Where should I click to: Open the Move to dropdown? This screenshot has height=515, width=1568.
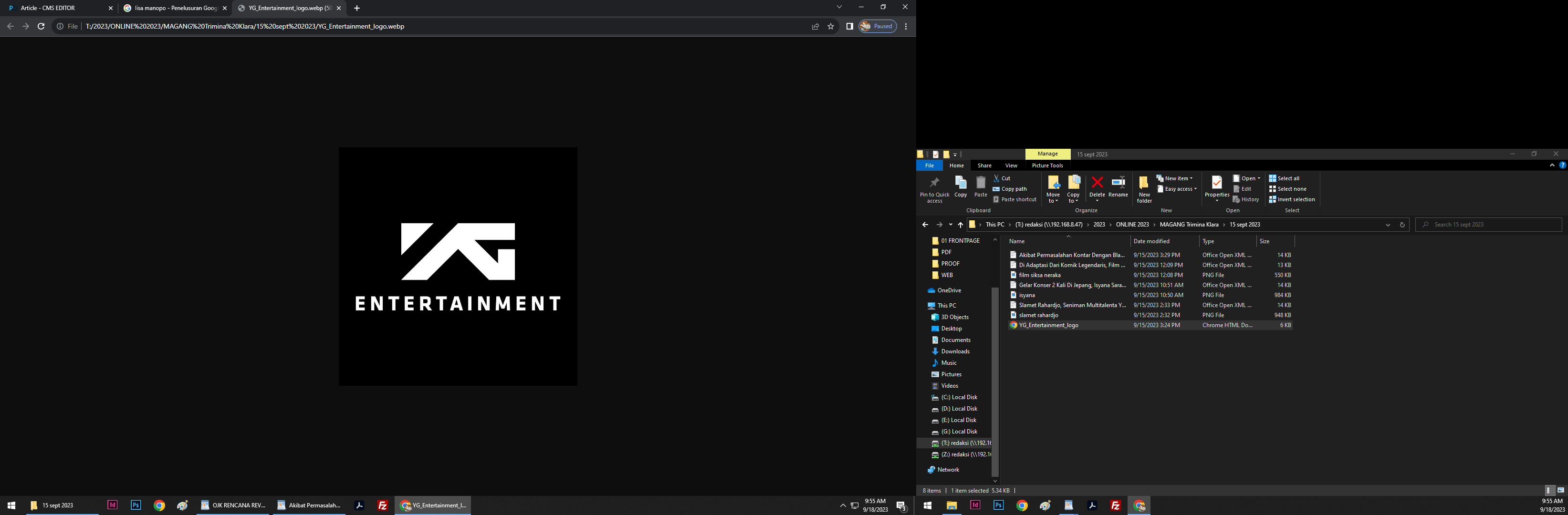tap(1053, 190)
